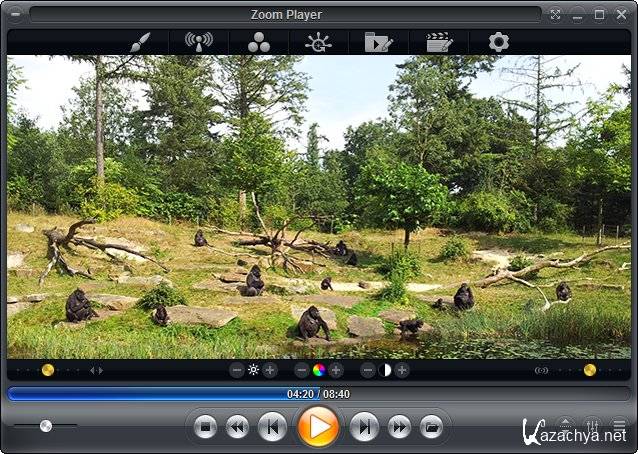Skip to previous track
Screen dimensions: 638x454
tap(272, 427)
